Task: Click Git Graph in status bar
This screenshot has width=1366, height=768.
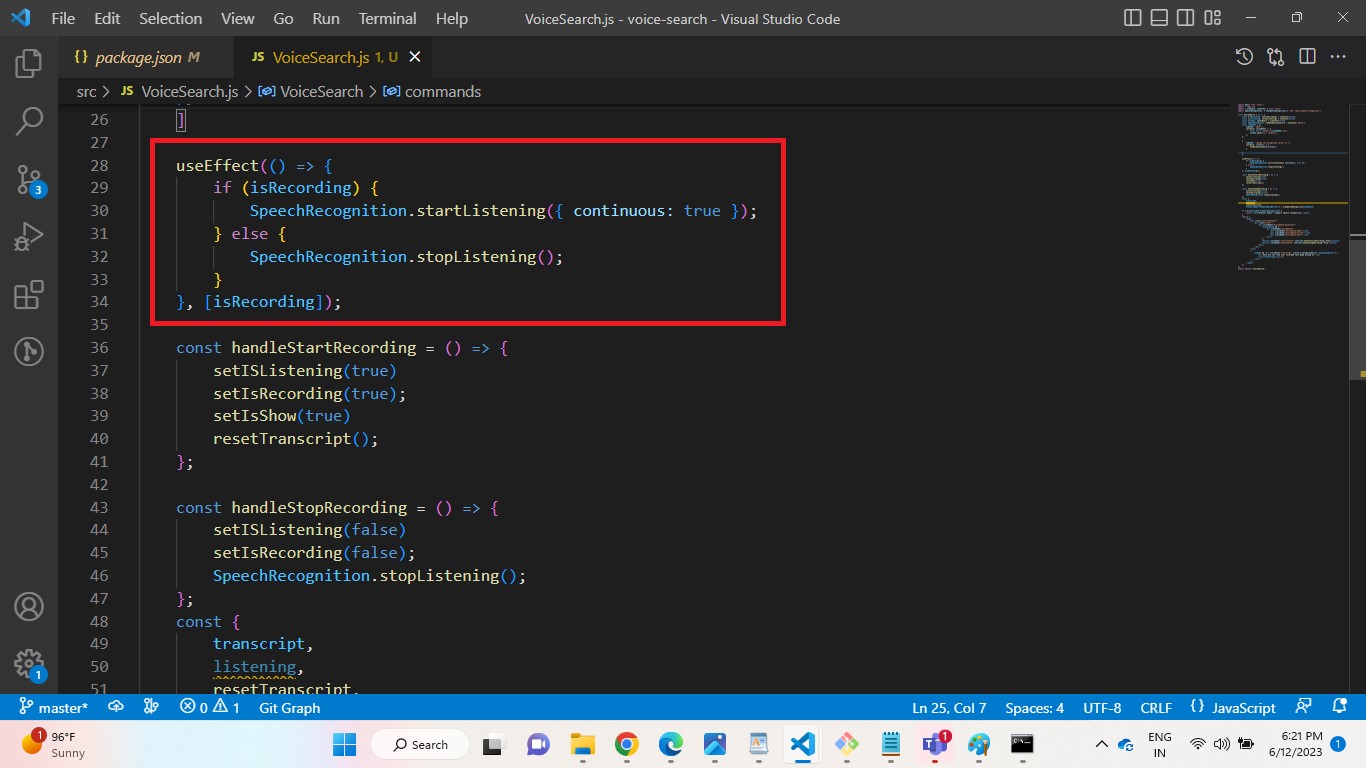Action: pos(289,708)
